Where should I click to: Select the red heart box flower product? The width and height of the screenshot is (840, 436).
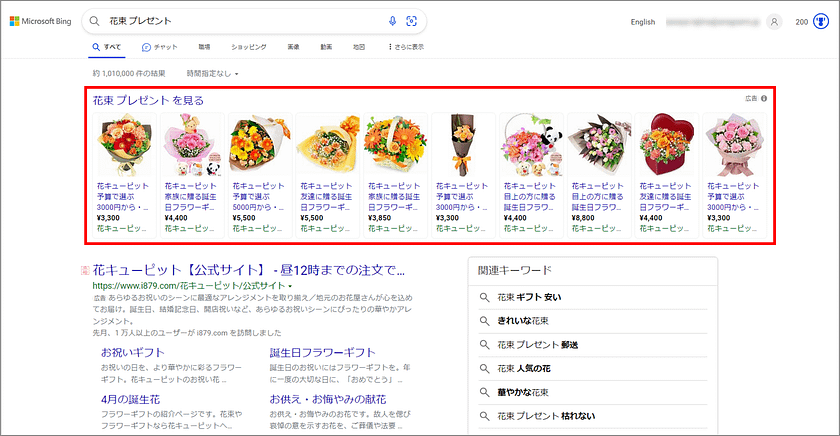point(664,143)
